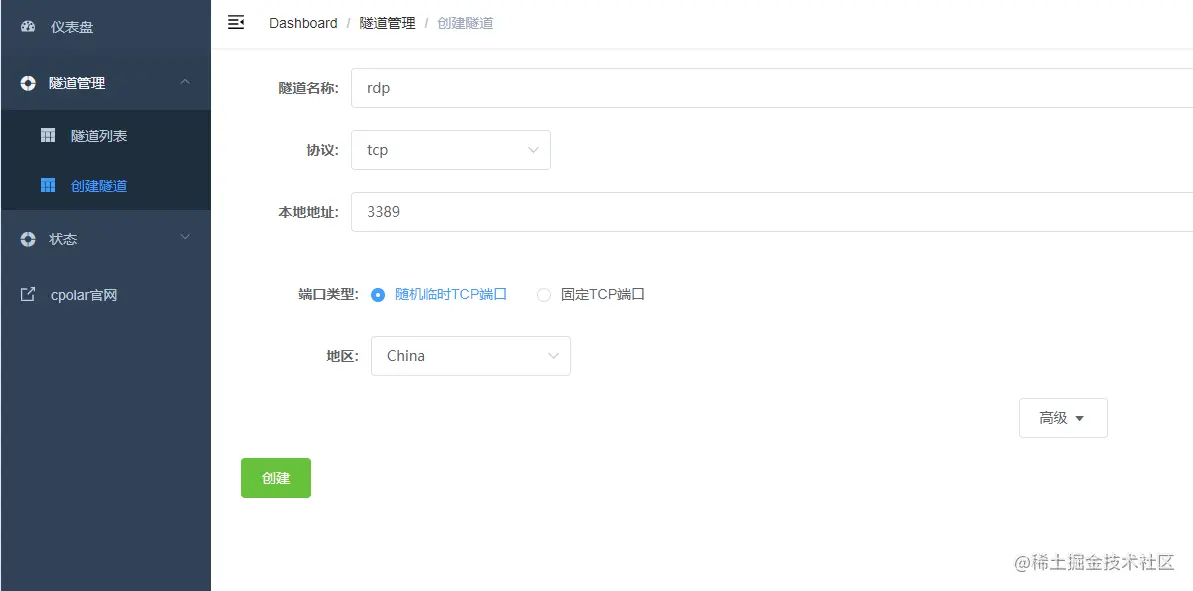Click 隧道管理 in the breadcrumb
Viewport: 1193px width, 591px height.
pos(387,23)
